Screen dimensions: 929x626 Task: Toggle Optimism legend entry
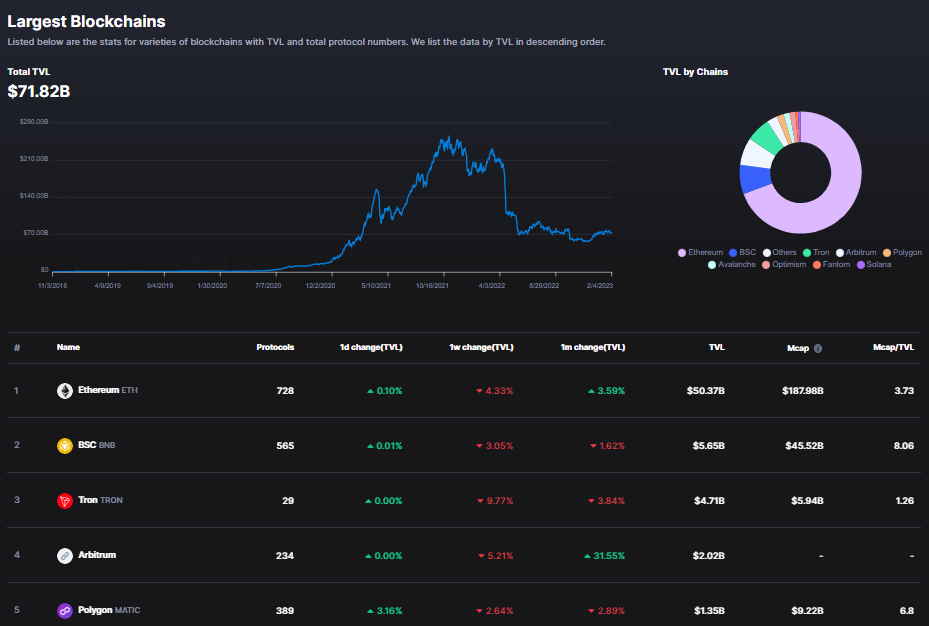[784, 264]
